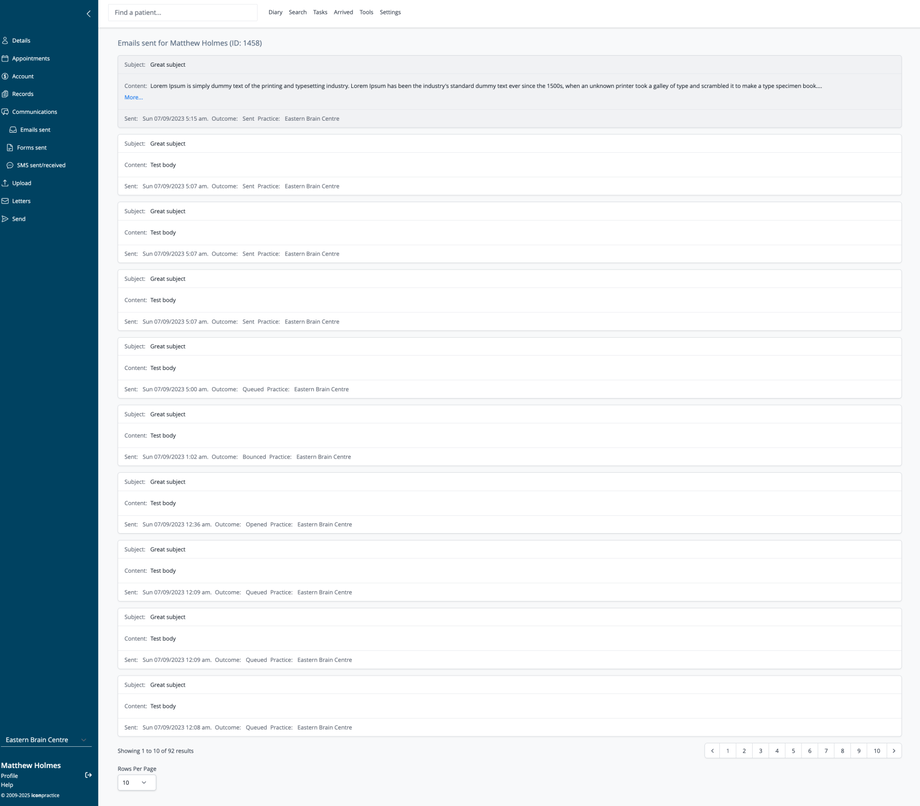The width and height of the screenshot is (920, 806).
Task: Open the Tools menu
Action: (366, 12)
